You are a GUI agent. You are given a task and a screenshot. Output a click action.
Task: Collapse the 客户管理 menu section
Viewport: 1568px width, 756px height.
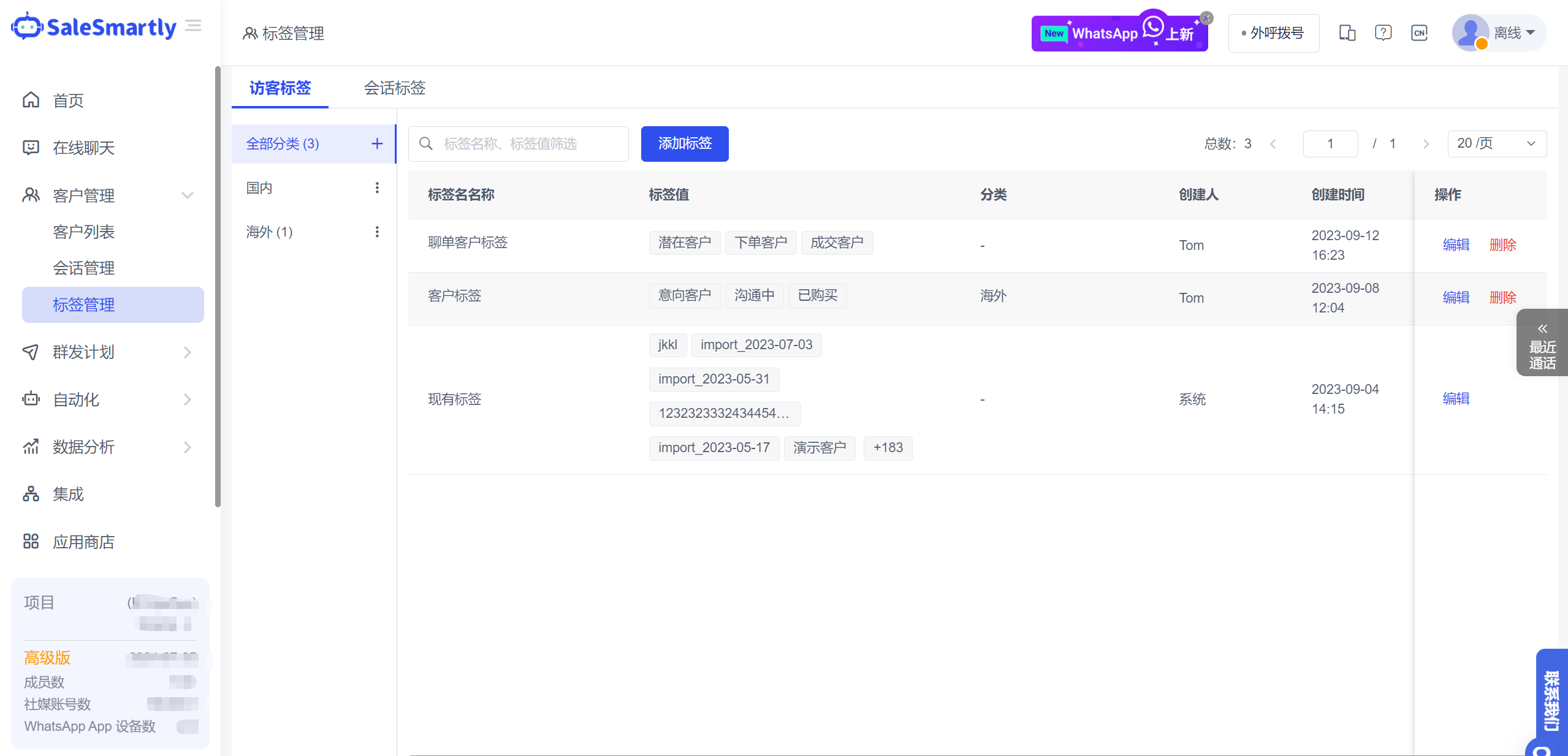(x=187, y=195)
